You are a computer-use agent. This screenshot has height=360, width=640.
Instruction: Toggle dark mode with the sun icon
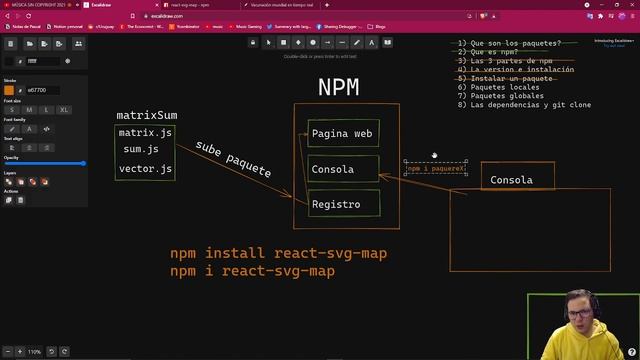(68, 61)
